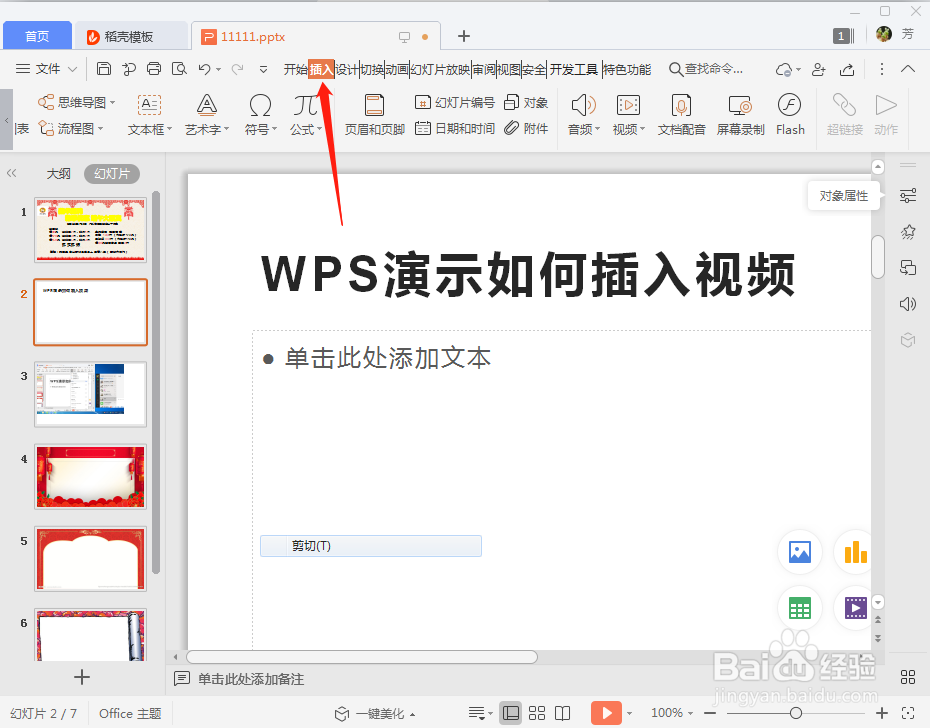Viewport: 930px width, 728px height.
Task: Switch to Normal view in status bar
Action: [511, 713]
